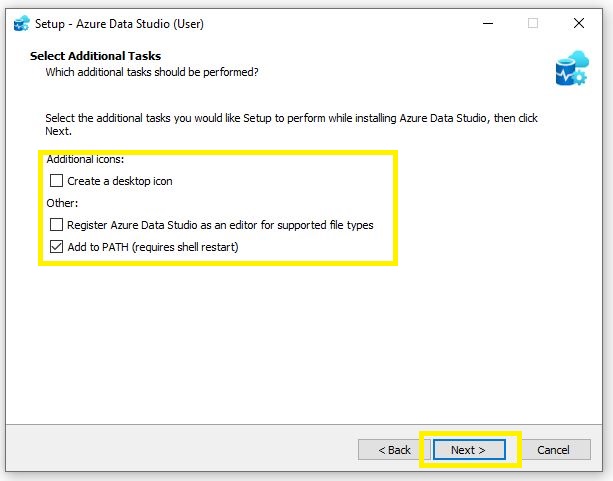Cancel the Azure Data Studio setup

click(553, 450)
